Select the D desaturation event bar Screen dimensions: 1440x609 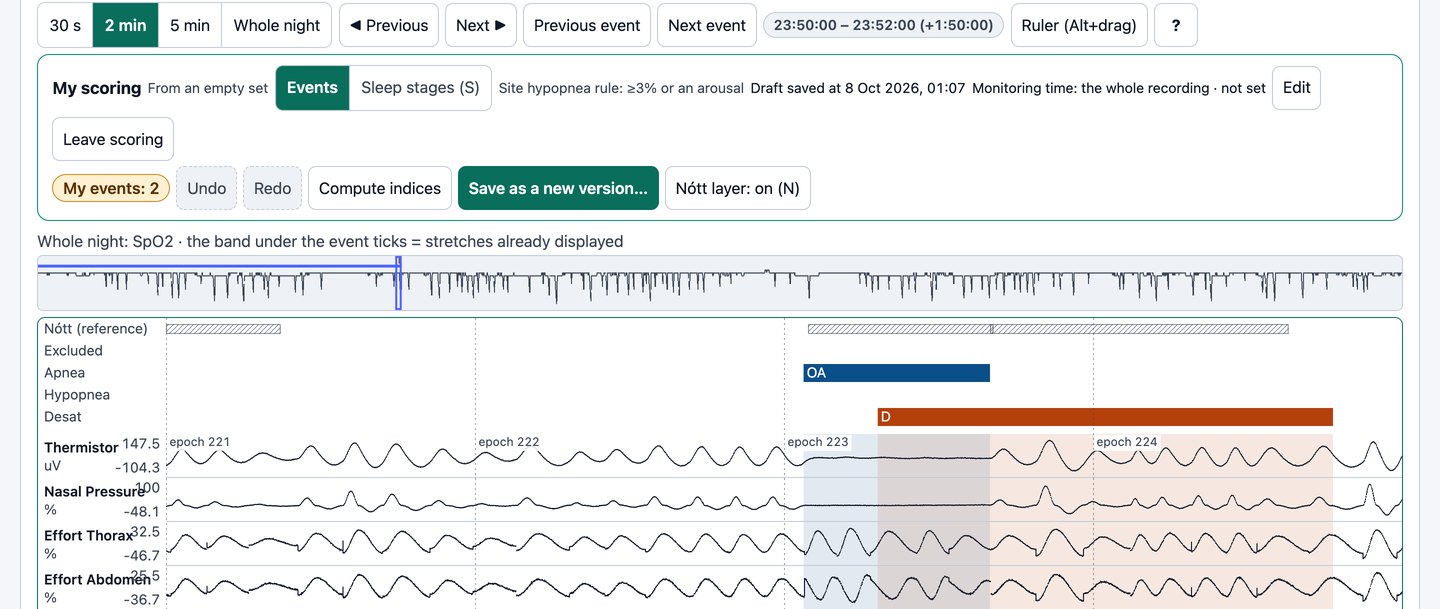click(x=1105, y=417)
